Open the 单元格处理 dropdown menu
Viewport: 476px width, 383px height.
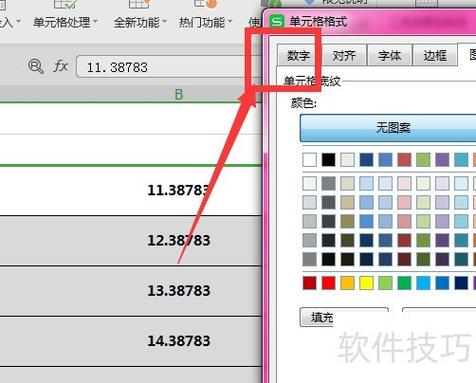point(65,22)
